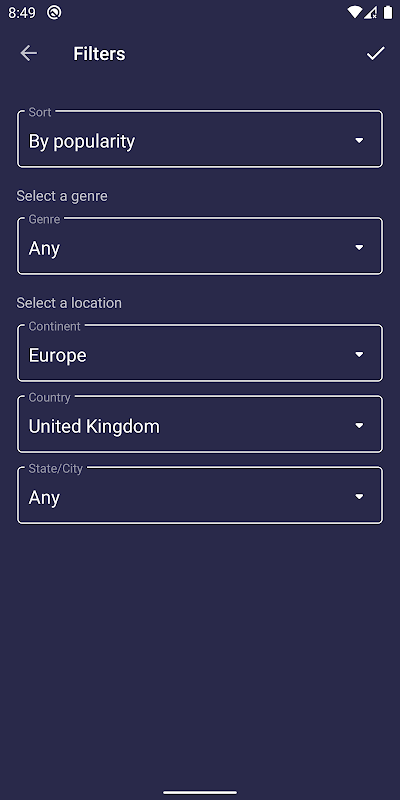
Task: Choose the Europe continent field
Action: click(200, 353)
